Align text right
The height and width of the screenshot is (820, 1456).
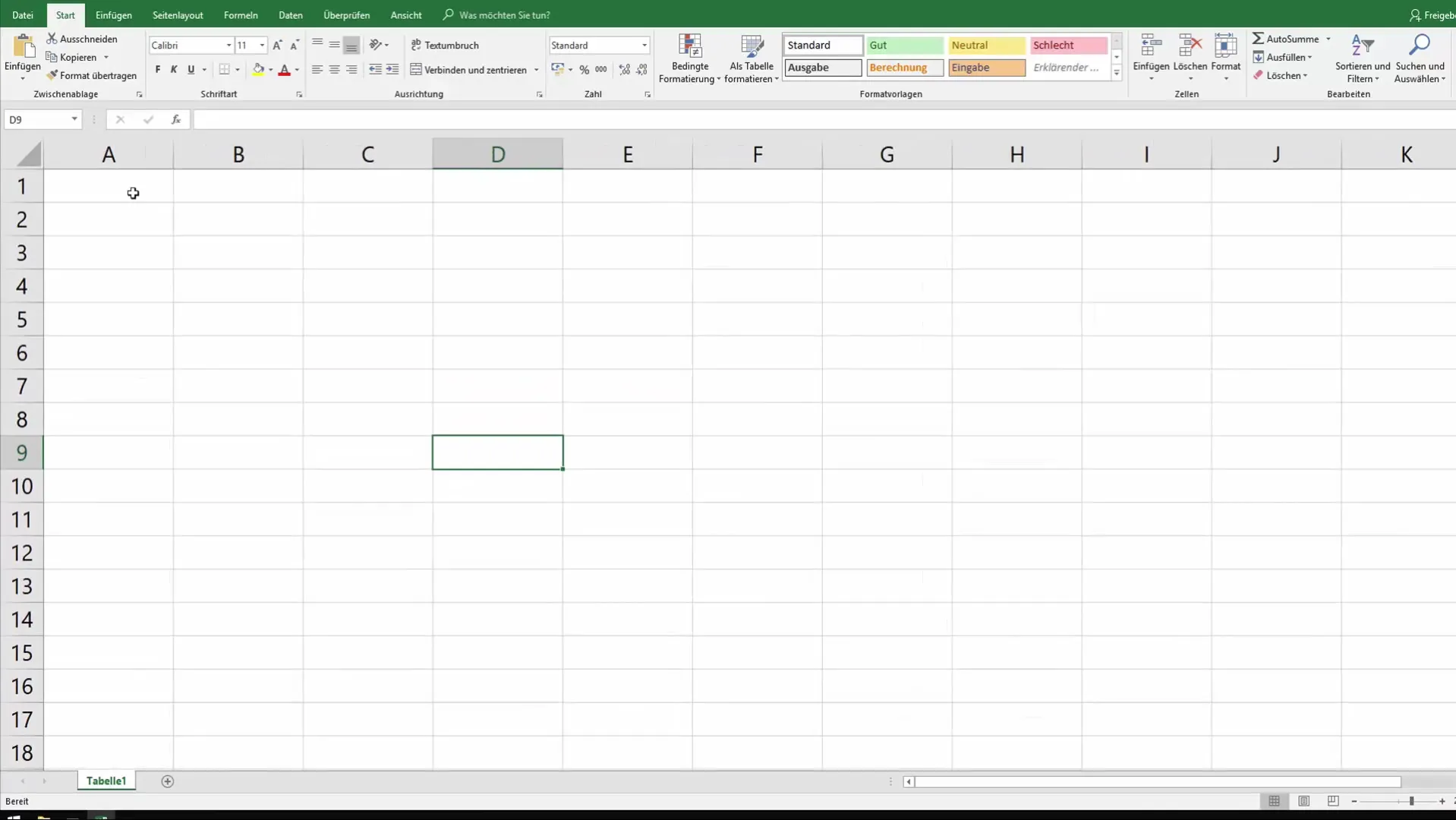point(351,69)
